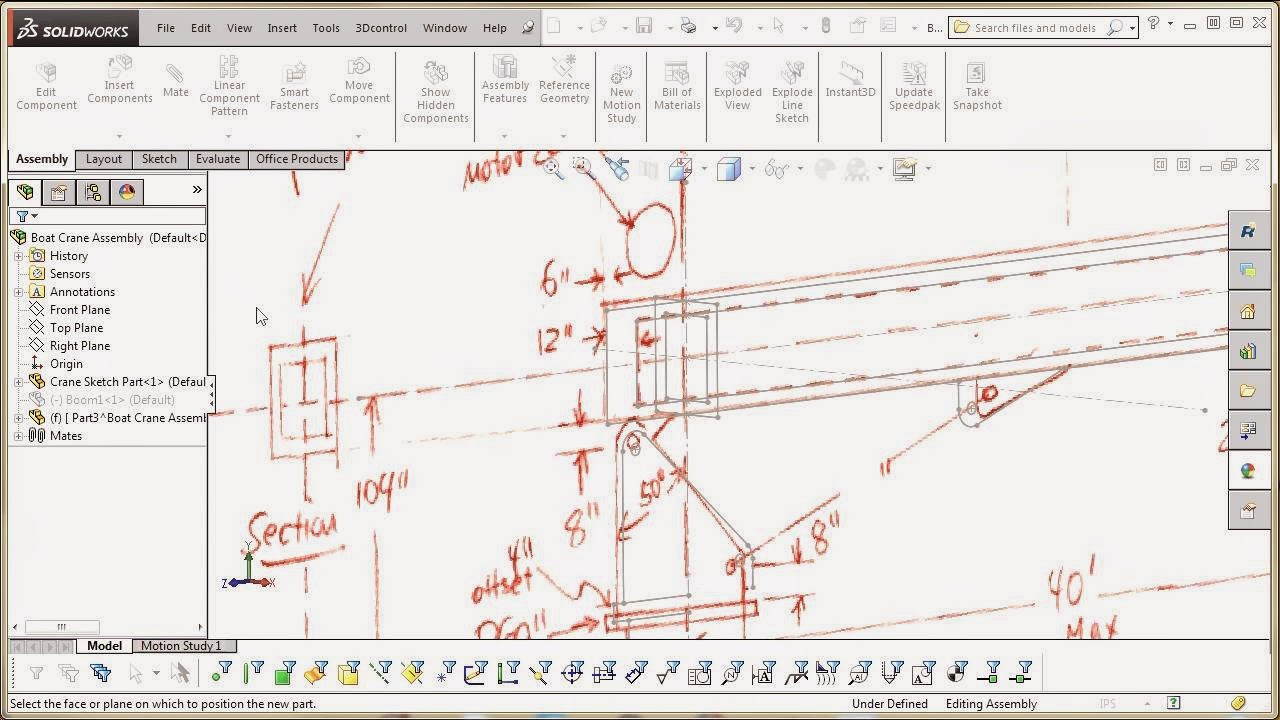The width and height of the screenshot is (1280, 720).
Task: Toggle the Filter Faces selection filter
Action: coord(285,673)
